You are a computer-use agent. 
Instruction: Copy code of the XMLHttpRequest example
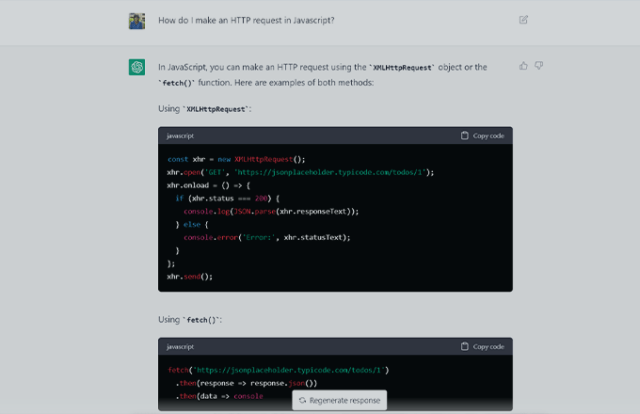click(x=482, y=136)
